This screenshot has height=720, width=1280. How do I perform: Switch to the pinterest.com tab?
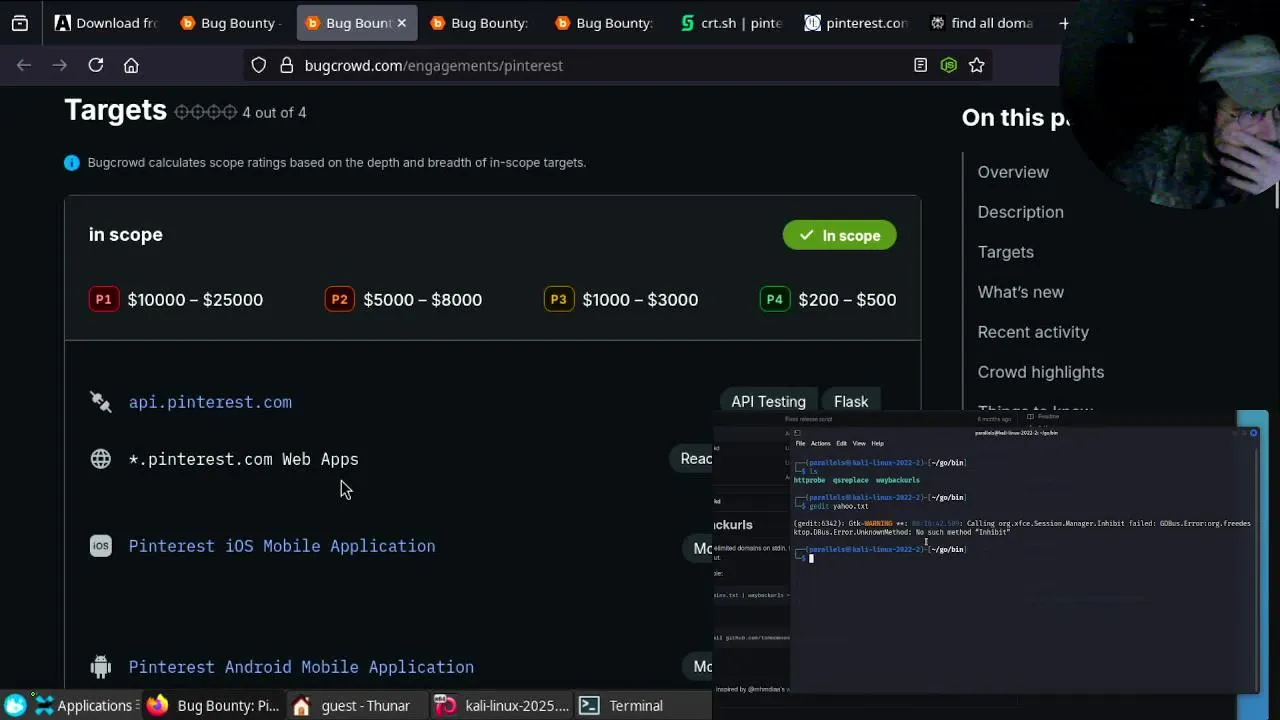(x=856, y=23)
